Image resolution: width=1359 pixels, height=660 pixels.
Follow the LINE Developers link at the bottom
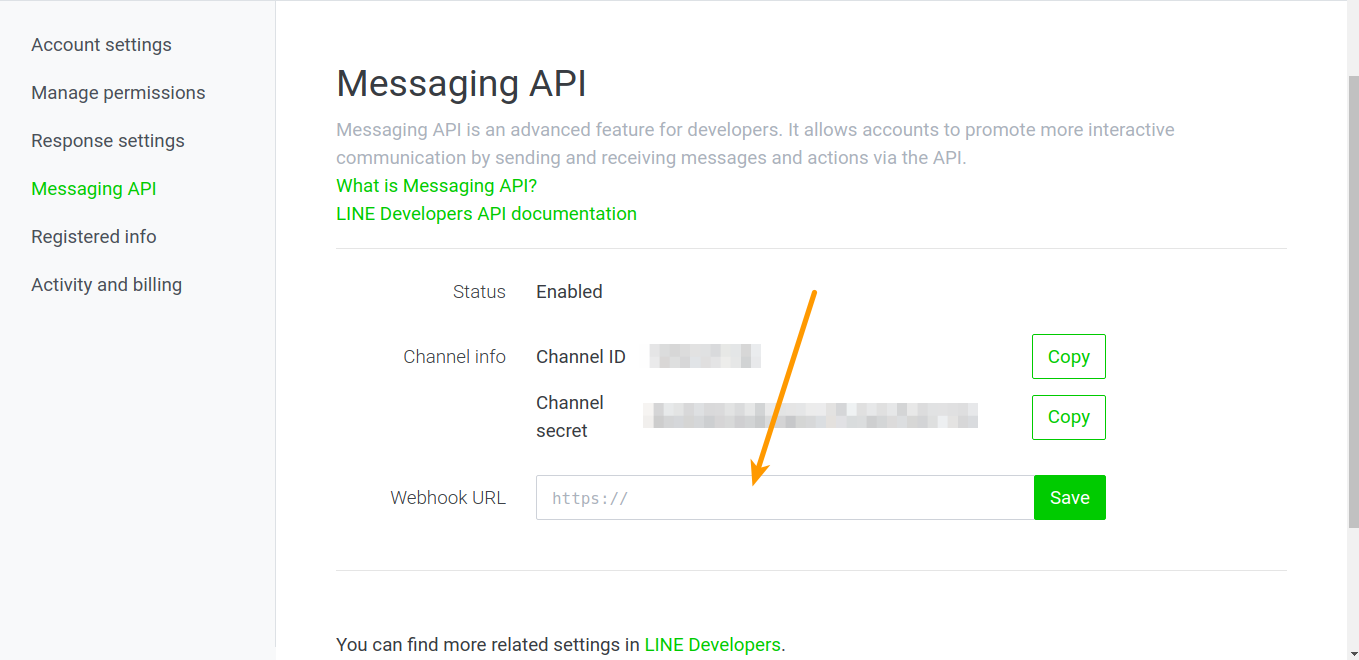pos(712,645)
